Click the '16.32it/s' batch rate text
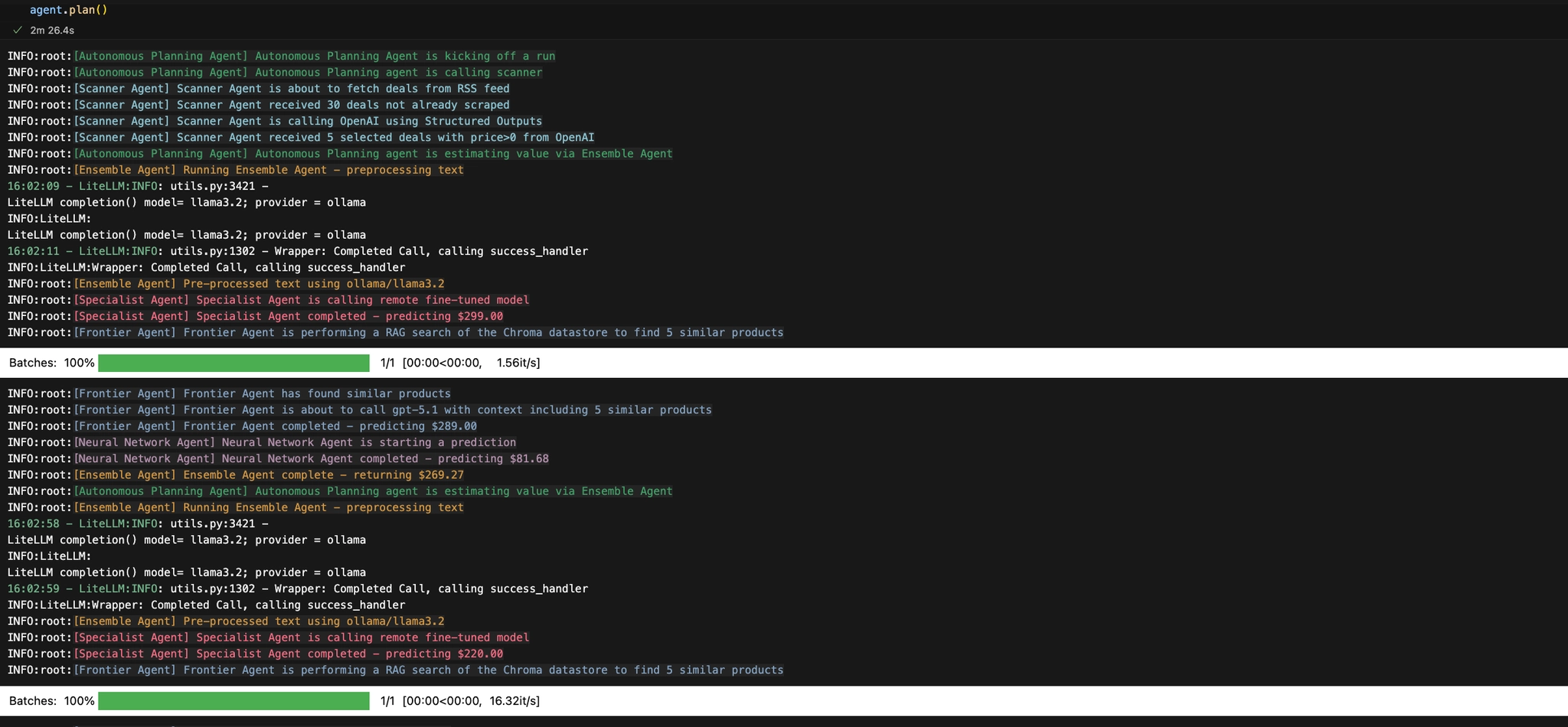 point(514,701)
